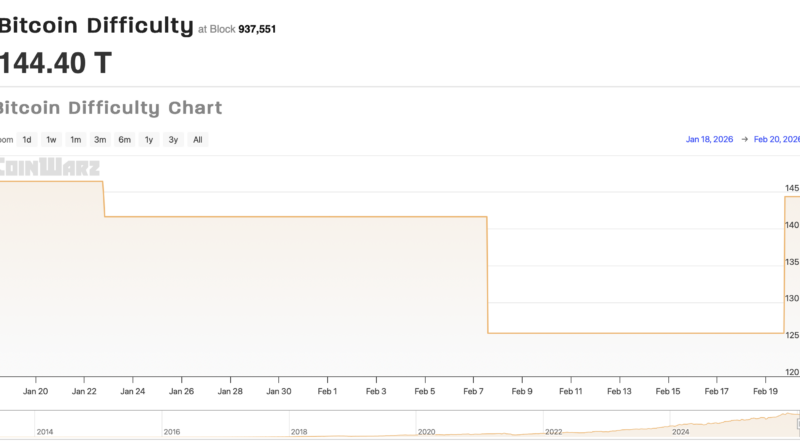Edit the Feb 20, 2026 end date
The height and width of the screenshot is (445, 800).
[x=776, y=140]
